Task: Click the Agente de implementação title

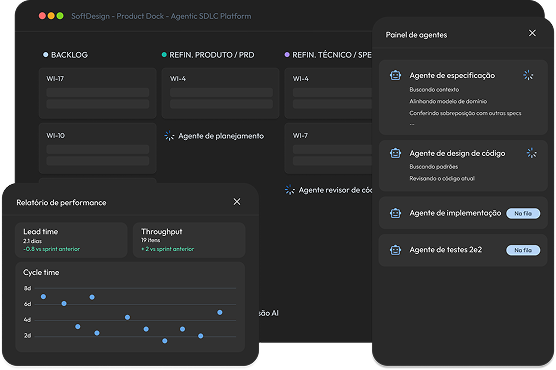Action: [x=455, y=213]
